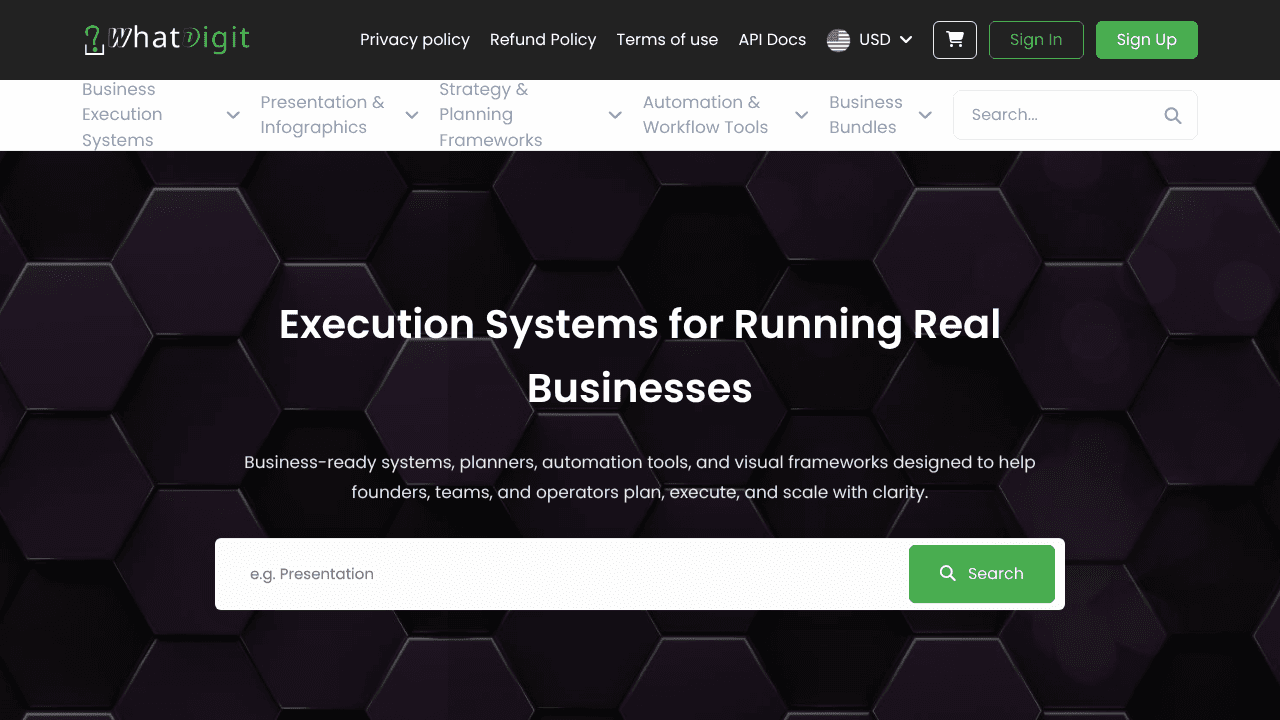Open the Refund Policy page
The height and width of the screenshot is (720, 1280).
point(543,40)
